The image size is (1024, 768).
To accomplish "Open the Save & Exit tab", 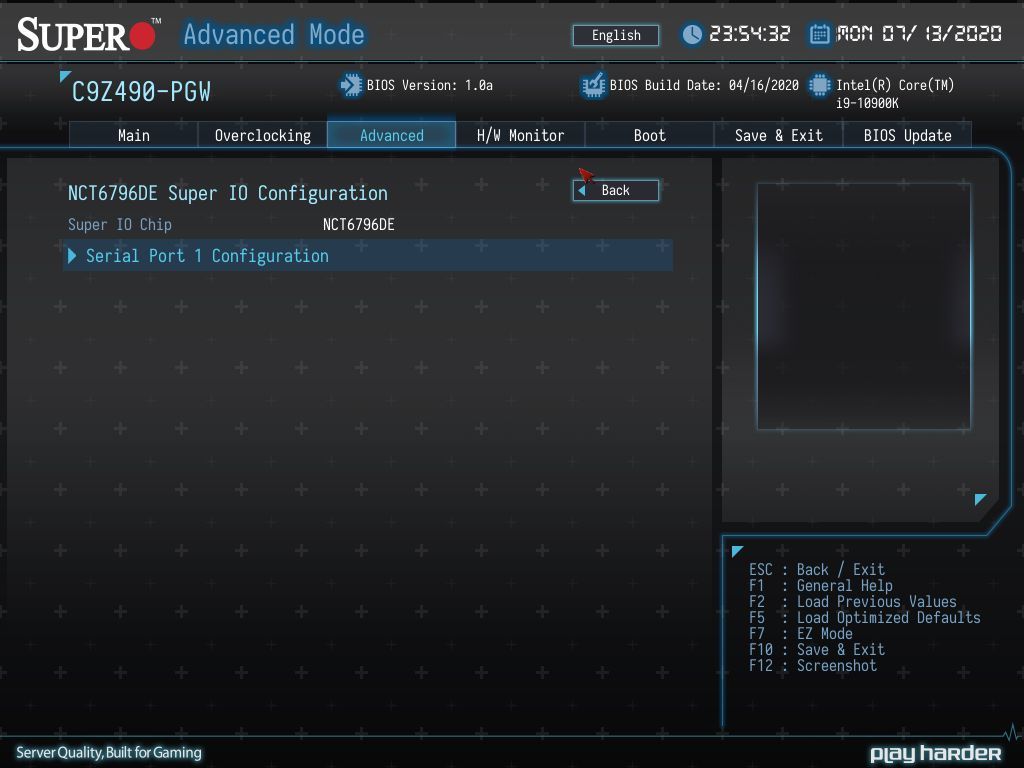I will pos(778,135).
